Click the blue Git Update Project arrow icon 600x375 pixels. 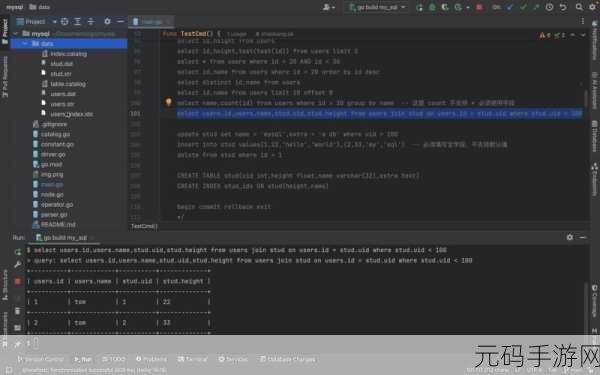pyautogui.click(x=510, y=7)
